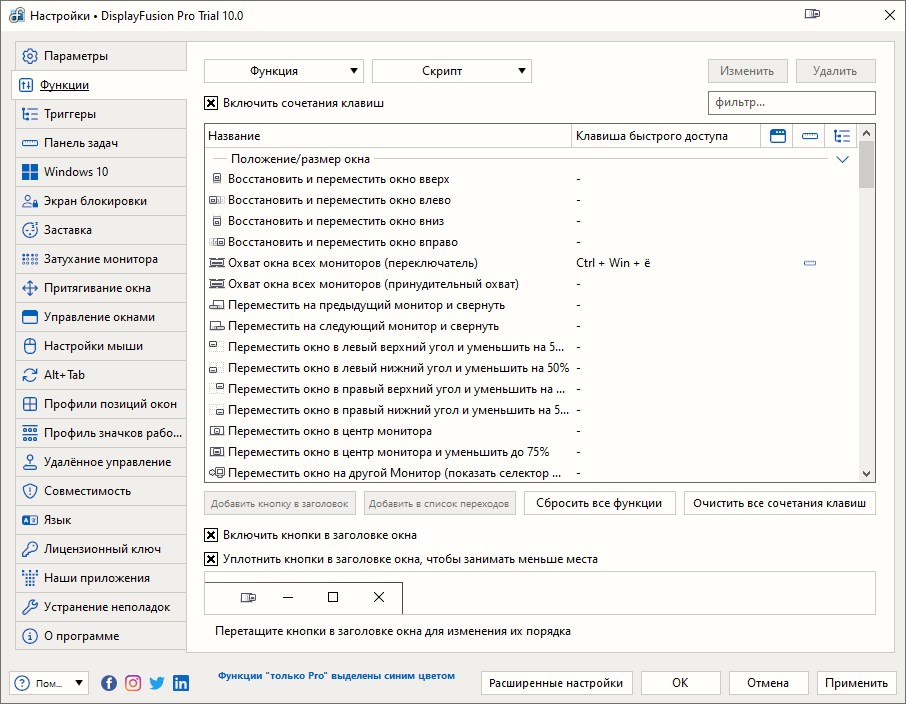Click the title bar button column header icon

pos(778,136)
